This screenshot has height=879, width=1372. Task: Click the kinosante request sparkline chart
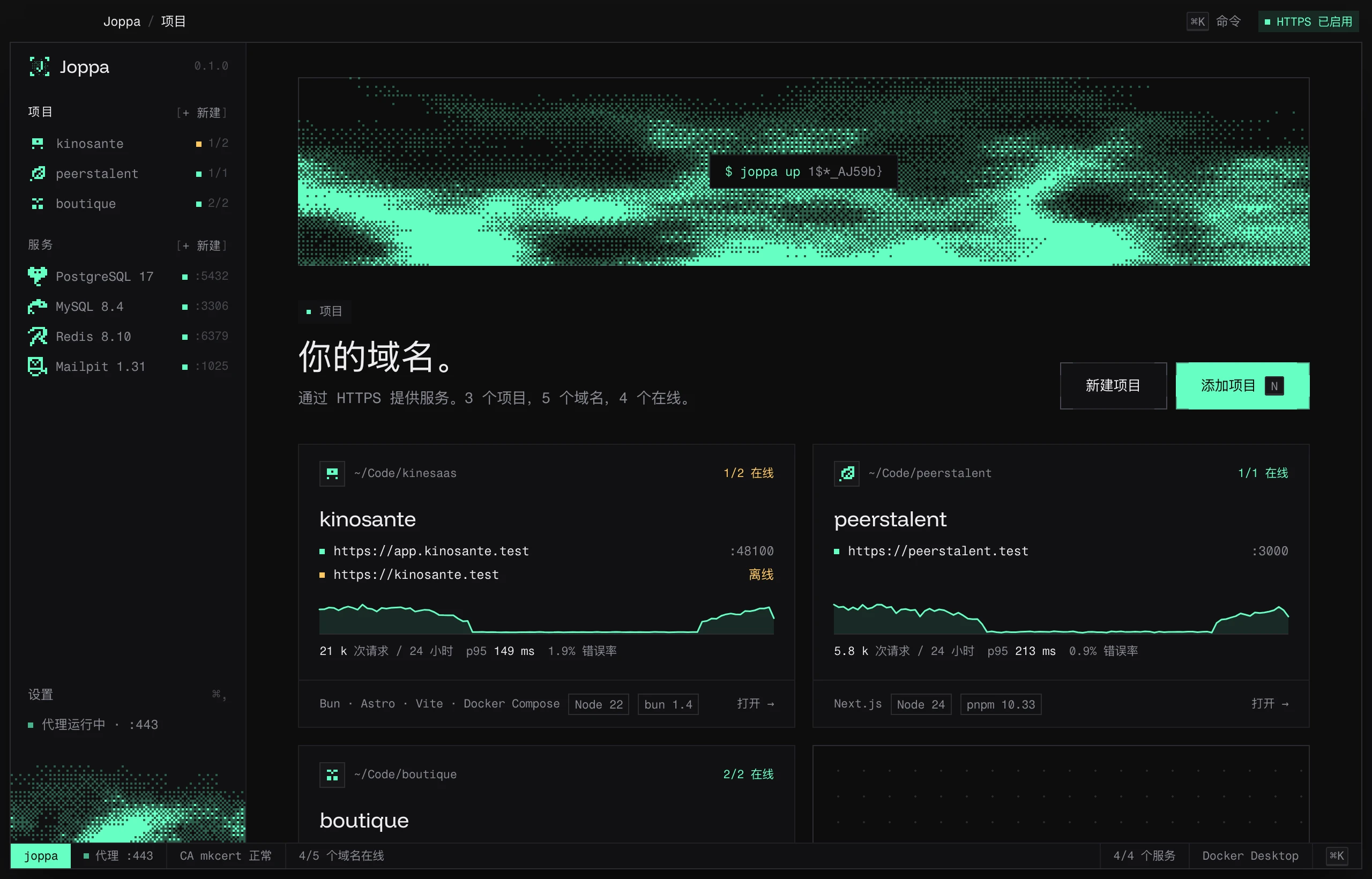click(x=546, y=619)
